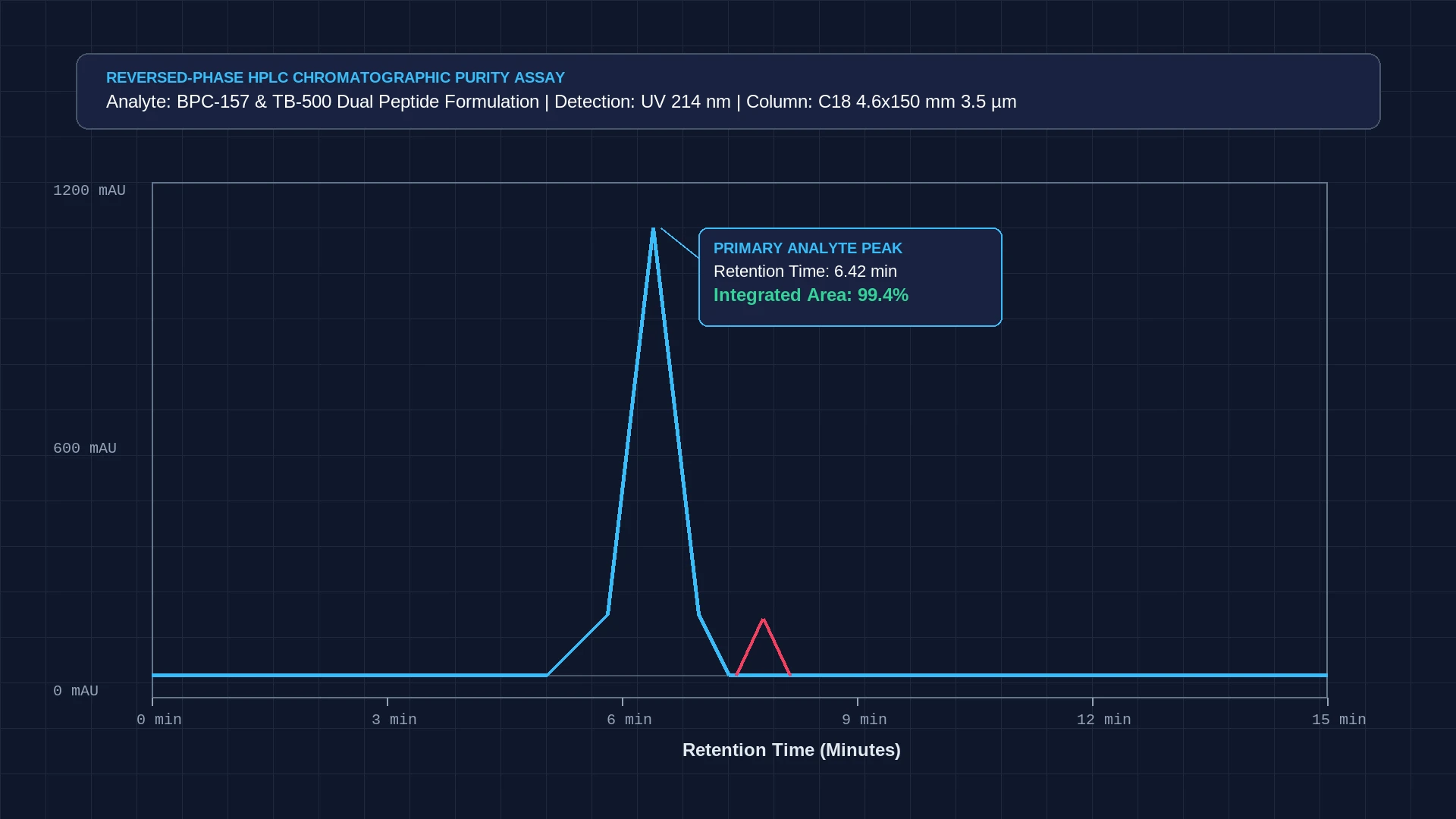Click the apex of the blue main peak
1456x819 pixels.
[653, 230]
